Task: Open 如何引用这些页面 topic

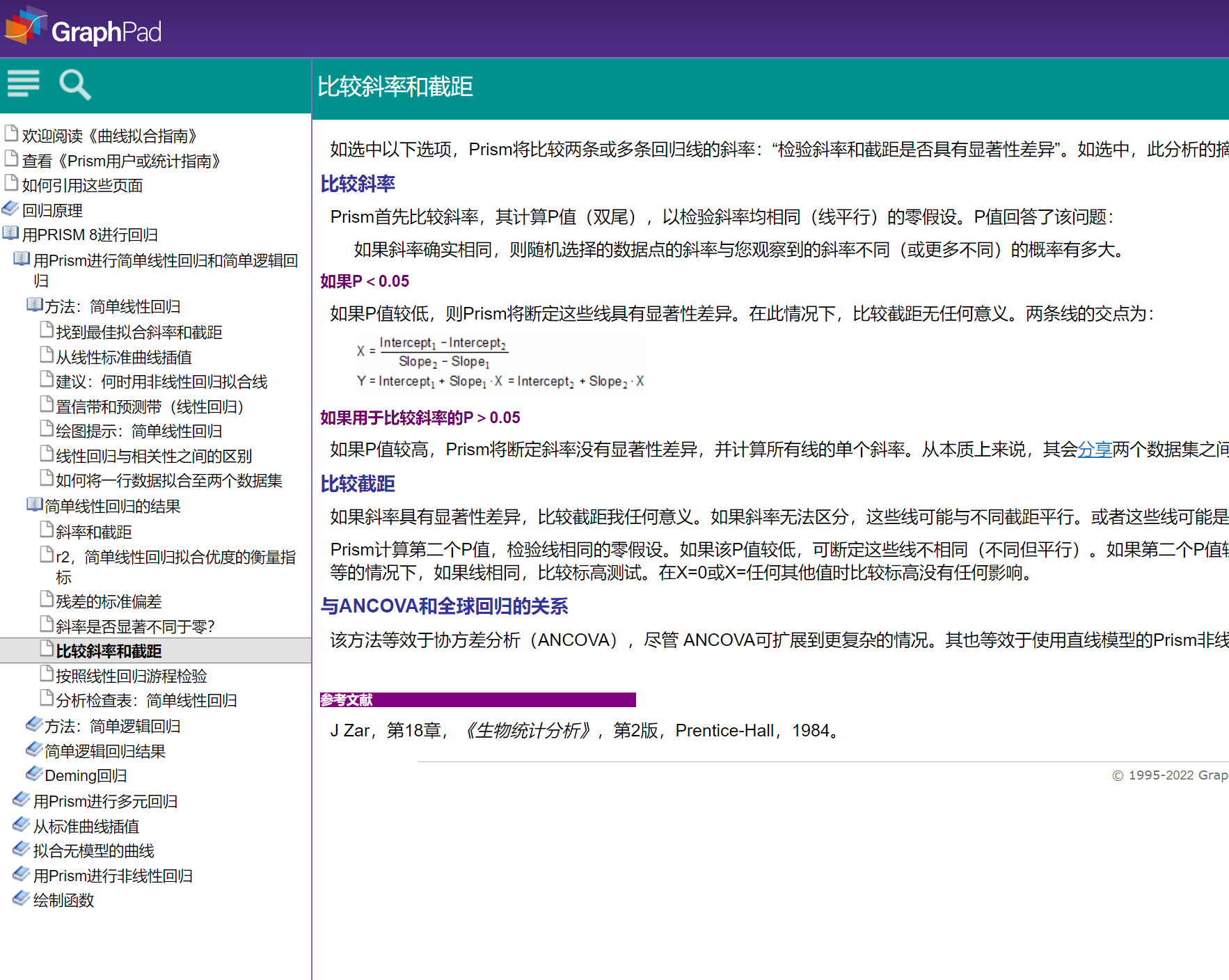Action: pos(82,185)
